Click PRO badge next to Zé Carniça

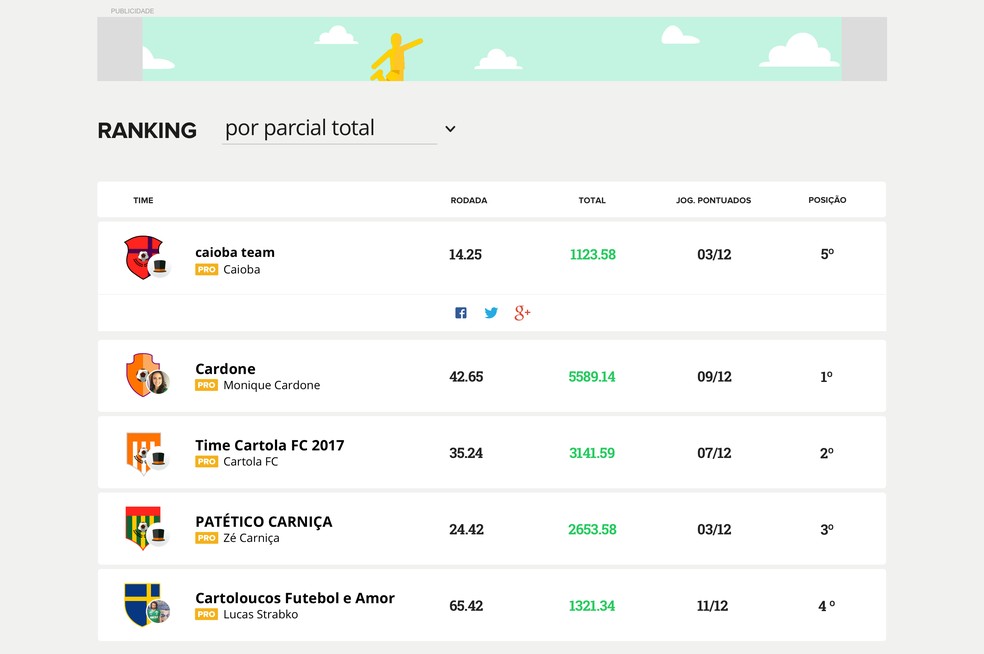click(x=206, y=539)
